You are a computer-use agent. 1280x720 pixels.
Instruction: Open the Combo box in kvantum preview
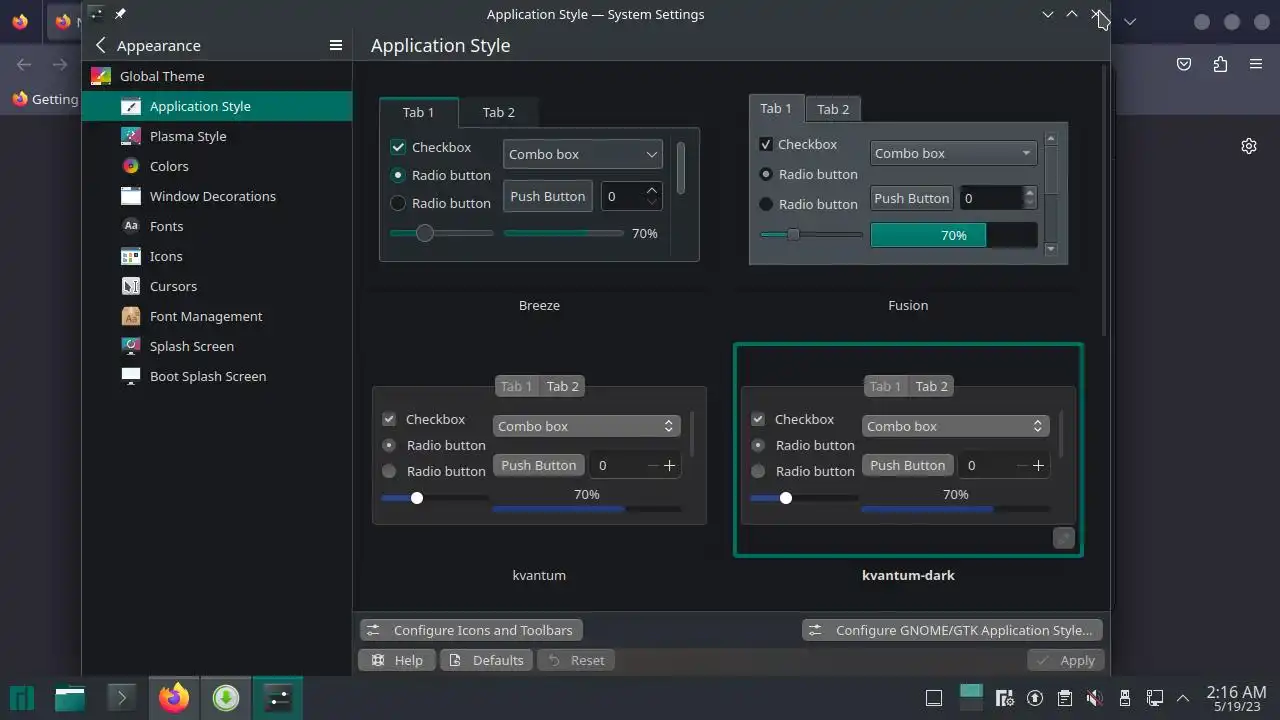pos(586,426)
